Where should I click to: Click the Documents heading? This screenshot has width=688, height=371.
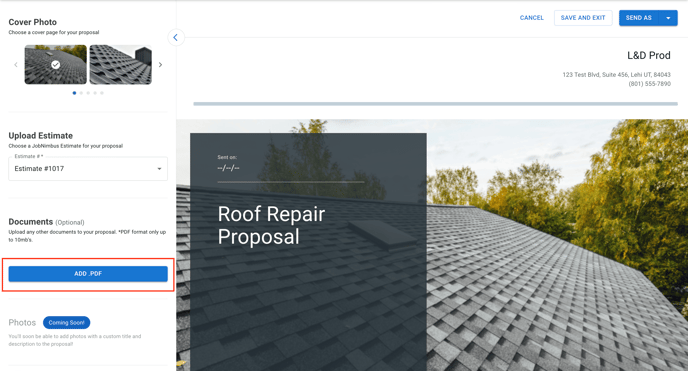tap(31, 222)
